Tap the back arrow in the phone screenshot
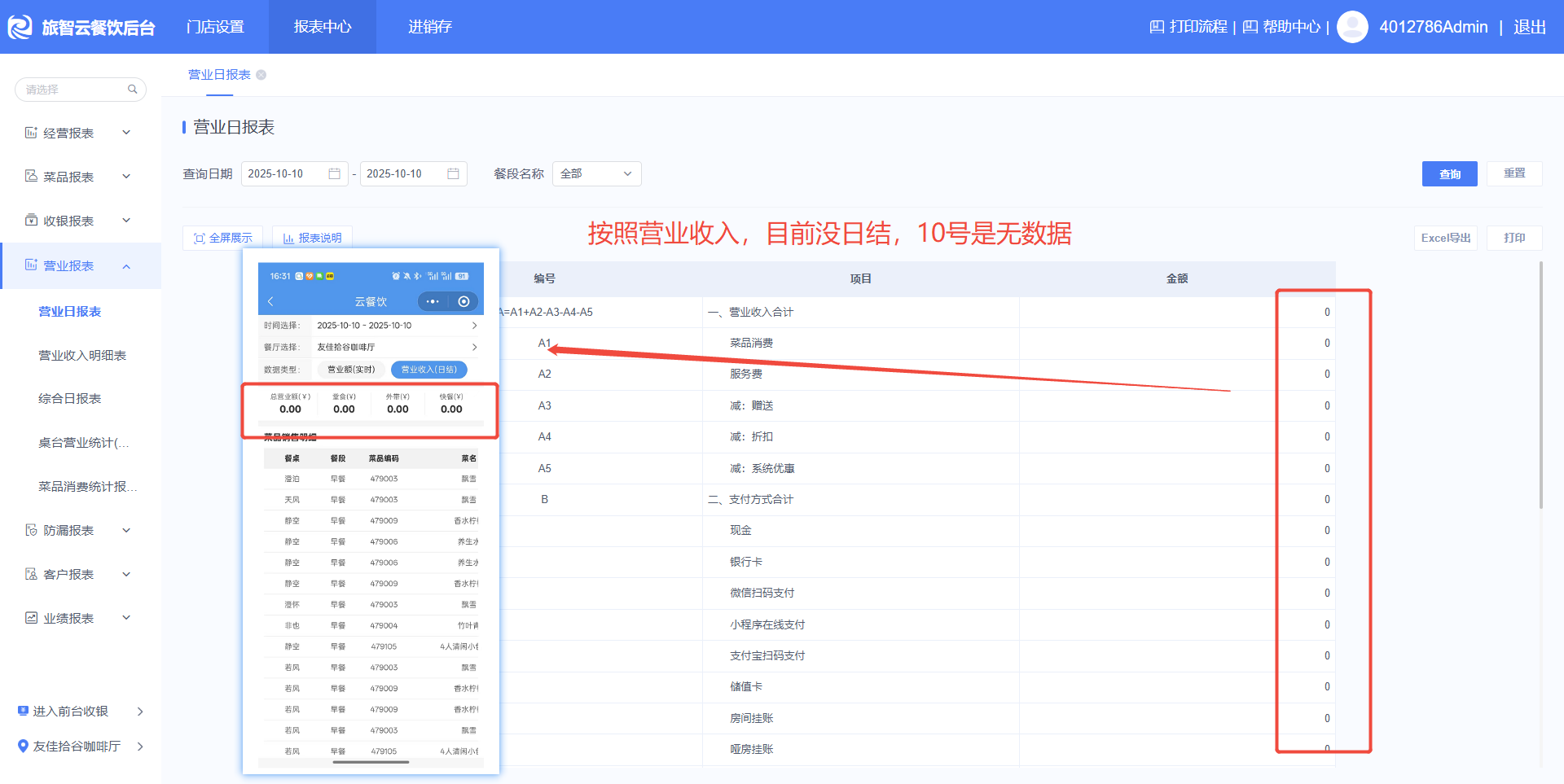1564x784 pixels. tap(270, 301)
